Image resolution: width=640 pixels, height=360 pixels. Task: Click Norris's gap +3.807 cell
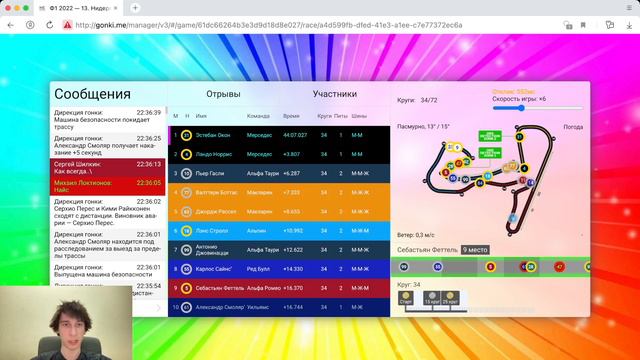(291, 154)
